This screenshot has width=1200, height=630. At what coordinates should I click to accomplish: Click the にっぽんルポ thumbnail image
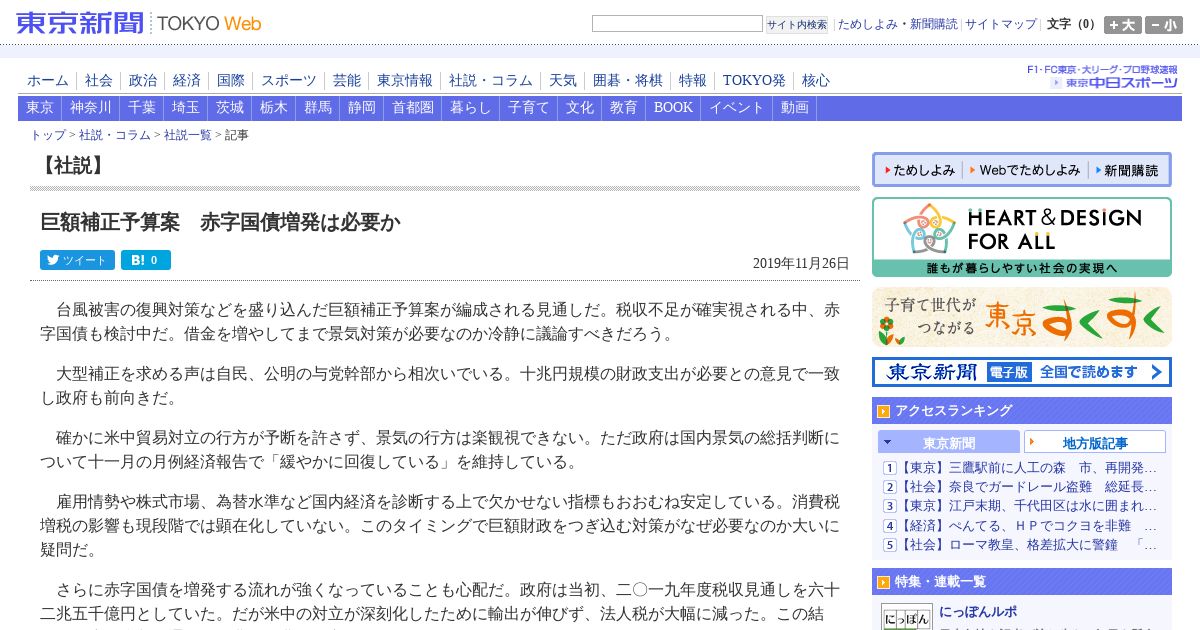[x=907, y=617]
